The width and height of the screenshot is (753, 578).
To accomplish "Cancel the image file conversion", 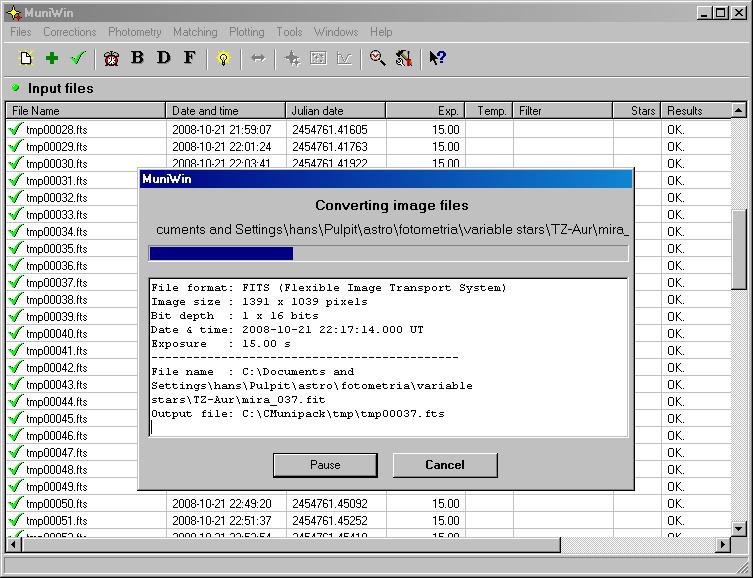I will point(444,465).
